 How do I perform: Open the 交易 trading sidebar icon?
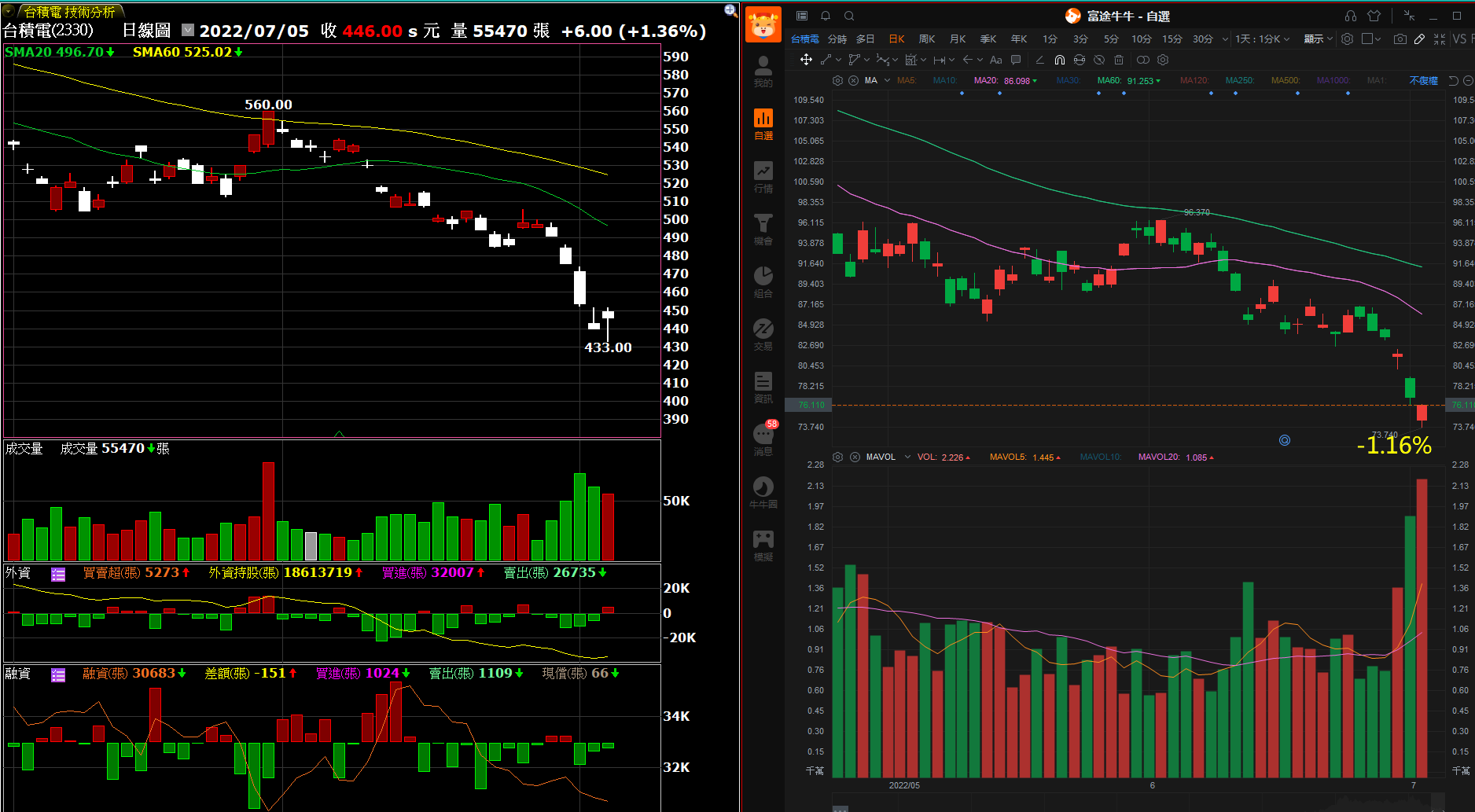763,335
